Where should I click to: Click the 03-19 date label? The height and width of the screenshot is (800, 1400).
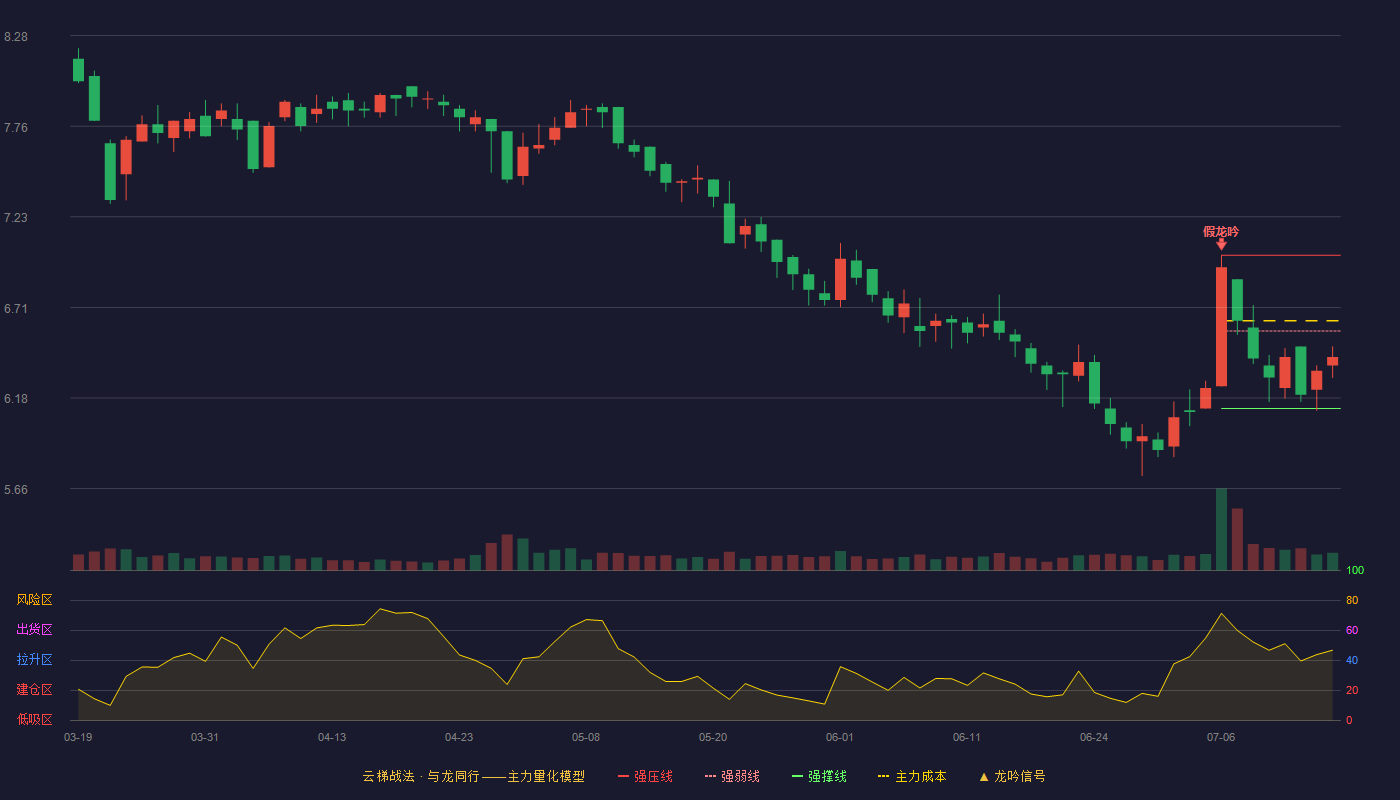[x=78, y=737]
